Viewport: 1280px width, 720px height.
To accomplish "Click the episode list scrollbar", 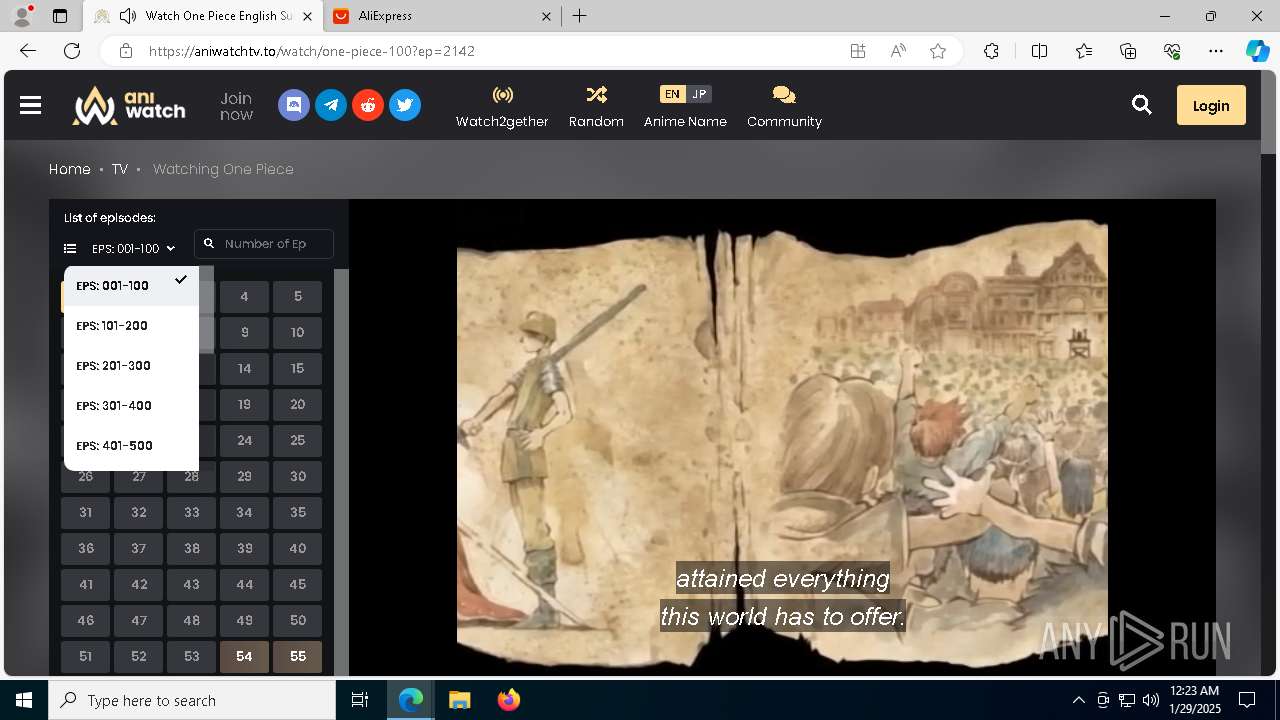I will [341, 472].
